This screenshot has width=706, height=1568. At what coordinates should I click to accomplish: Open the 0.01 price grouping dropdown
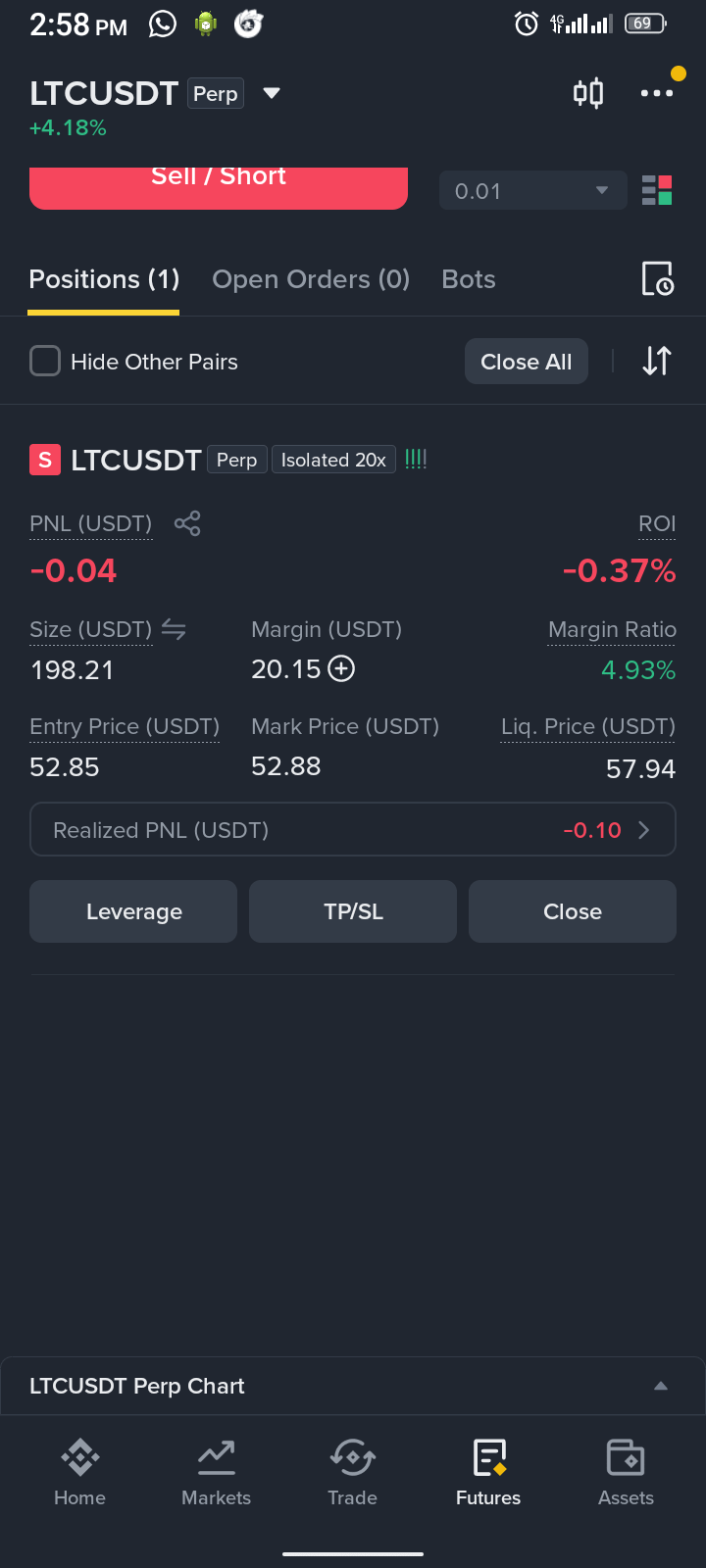532,190
